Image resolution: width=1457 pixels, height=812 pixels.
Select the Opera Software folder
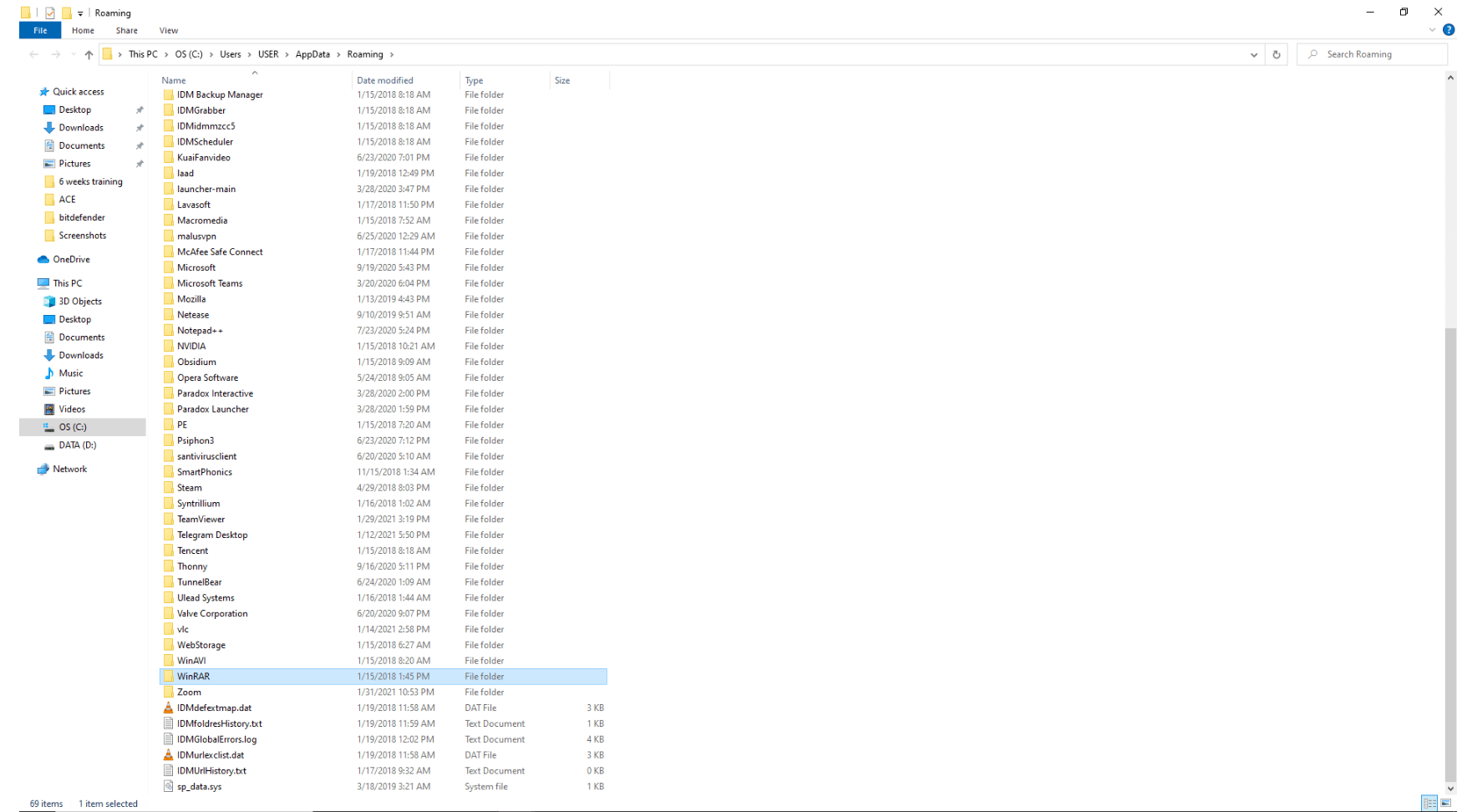click(x=207, y=378)
